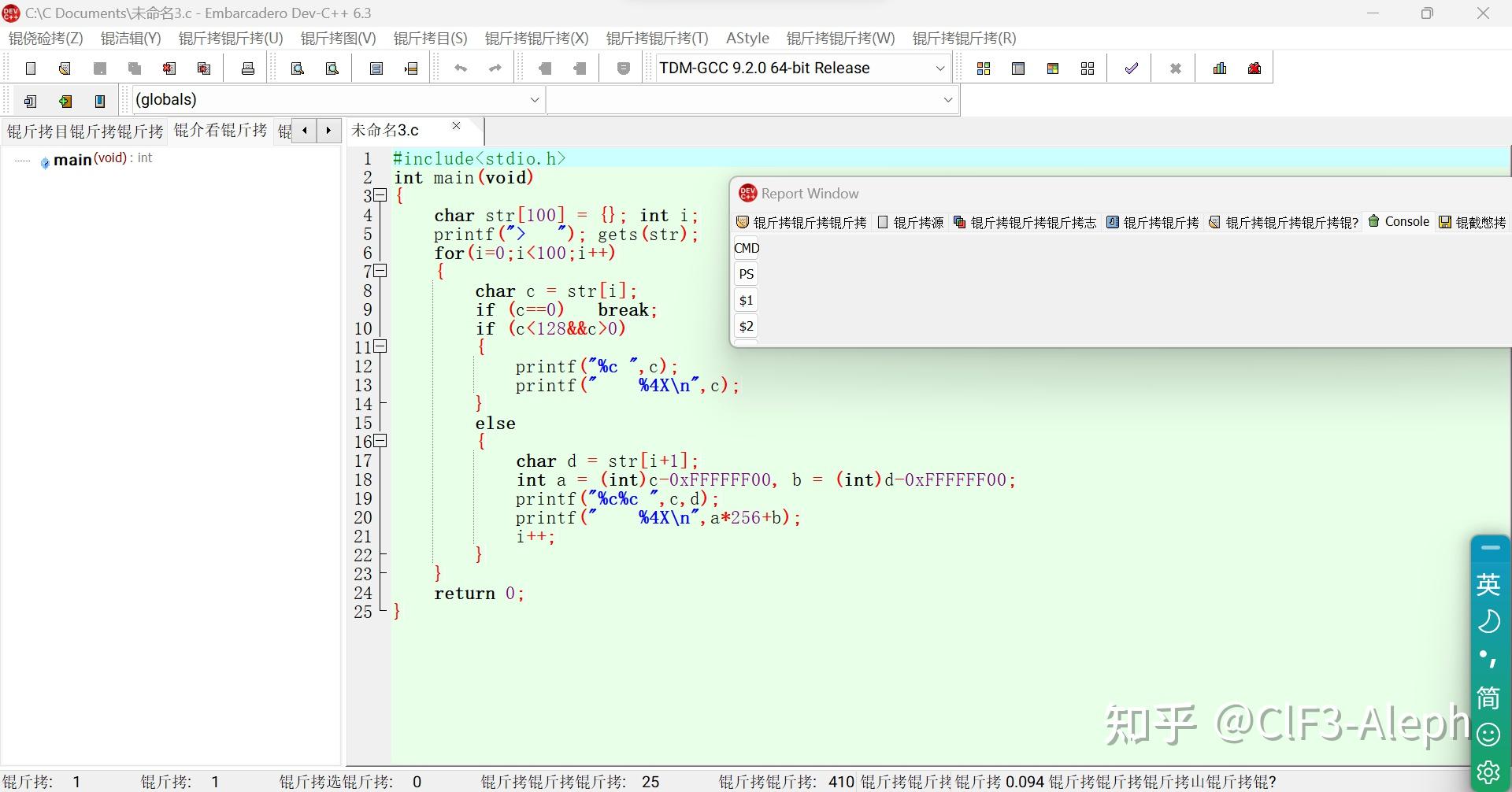Screen dimensions: 1512x792
Task: Open the menu ending with (V)
Action: [x=339, y=39]
